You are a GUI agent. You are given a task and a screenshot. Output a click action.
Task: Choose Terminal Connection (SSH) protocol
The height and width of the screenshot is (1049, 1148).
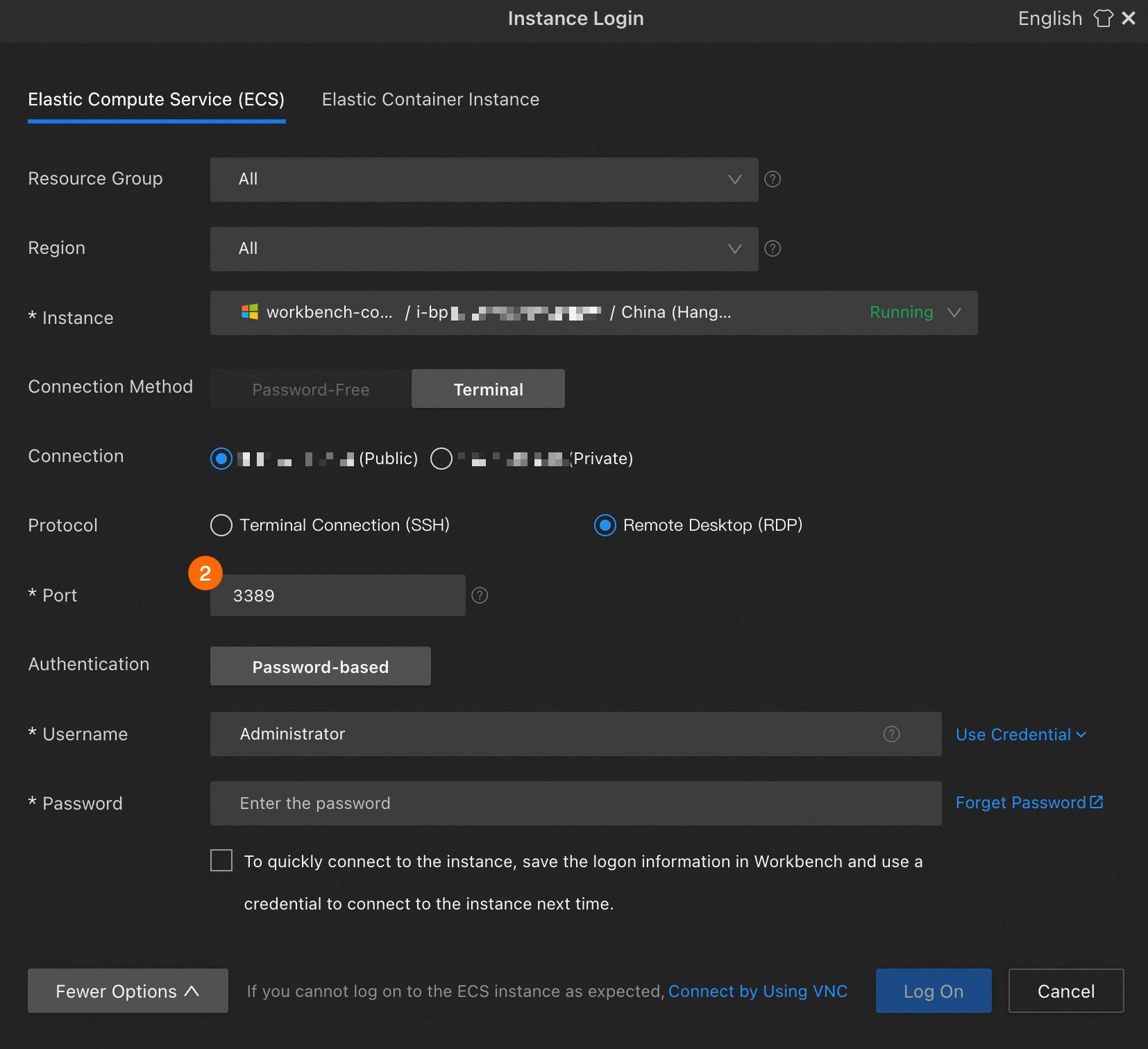point(221,525)
